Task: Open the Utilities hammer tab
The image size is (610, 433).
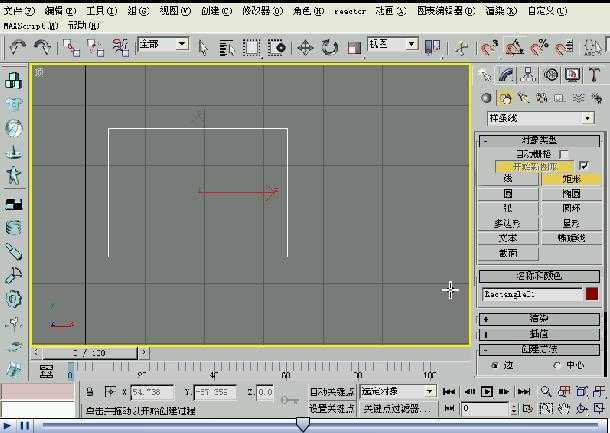Action: [x=594, y=74]
